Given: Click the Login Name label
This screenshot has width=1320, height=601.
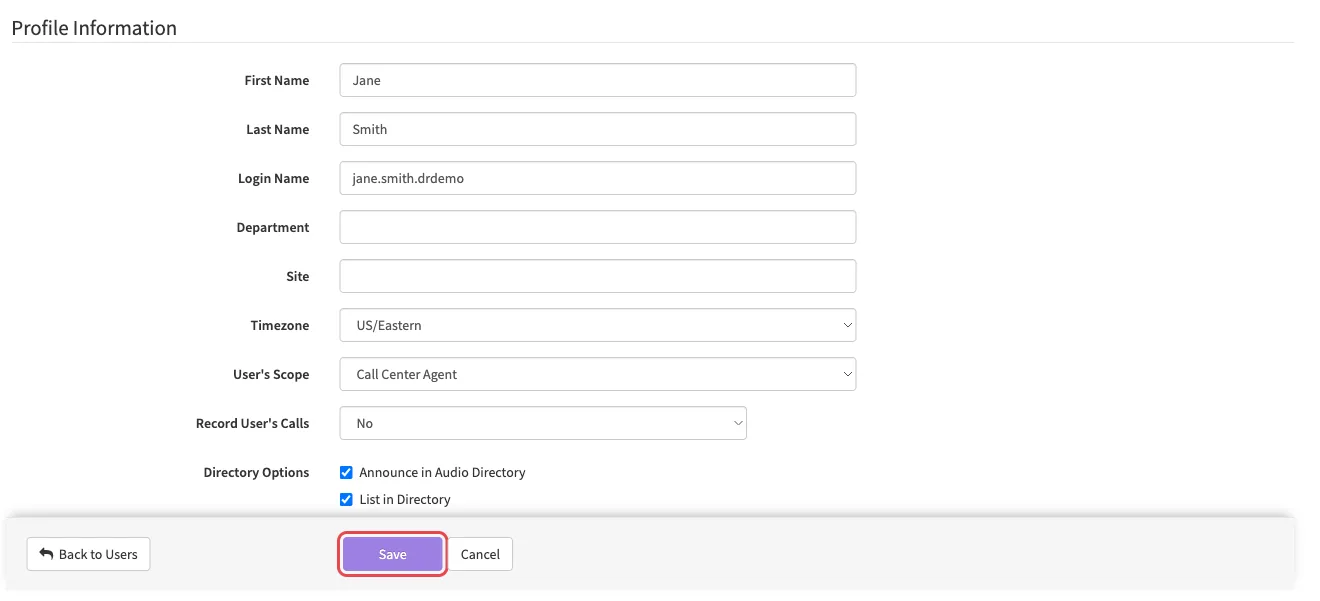Looking at the screenshot, I should tap(273, 178).
